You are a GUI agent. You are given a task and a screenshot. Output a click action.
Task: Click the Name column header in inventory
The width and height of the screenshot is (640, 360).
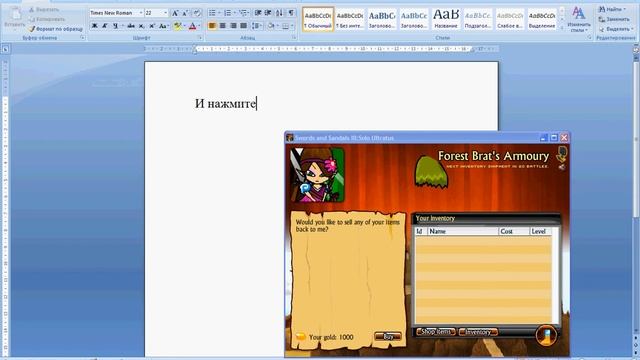pos(463,231)
